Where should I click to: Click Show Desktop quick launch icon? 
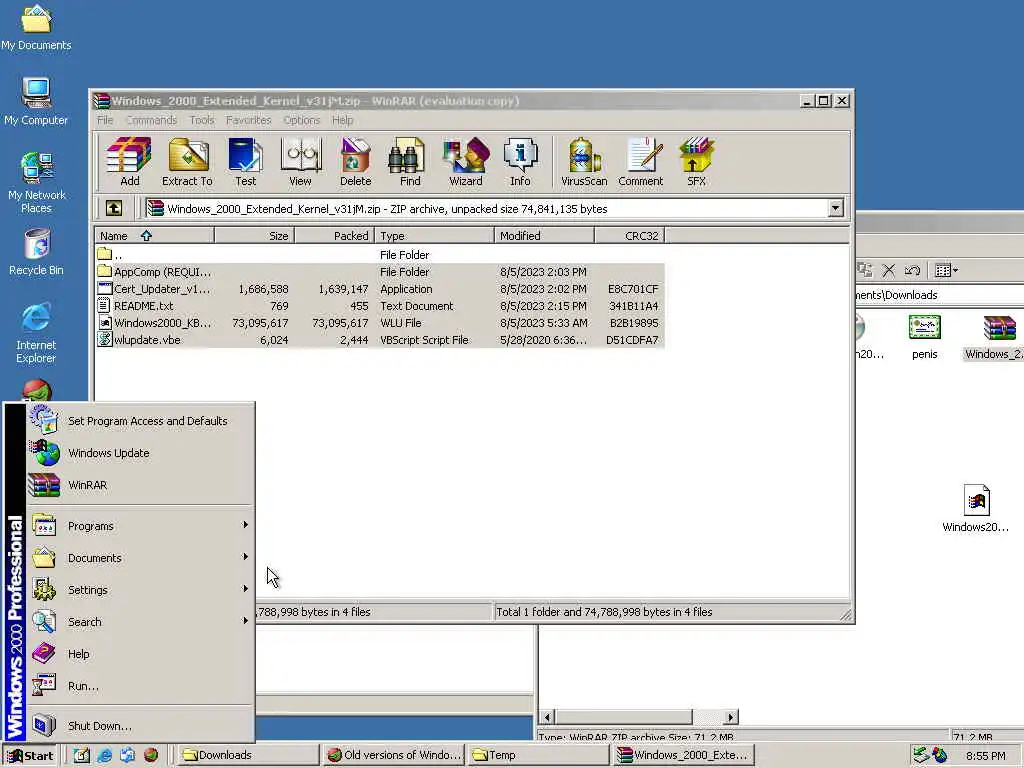pos(82,755)
